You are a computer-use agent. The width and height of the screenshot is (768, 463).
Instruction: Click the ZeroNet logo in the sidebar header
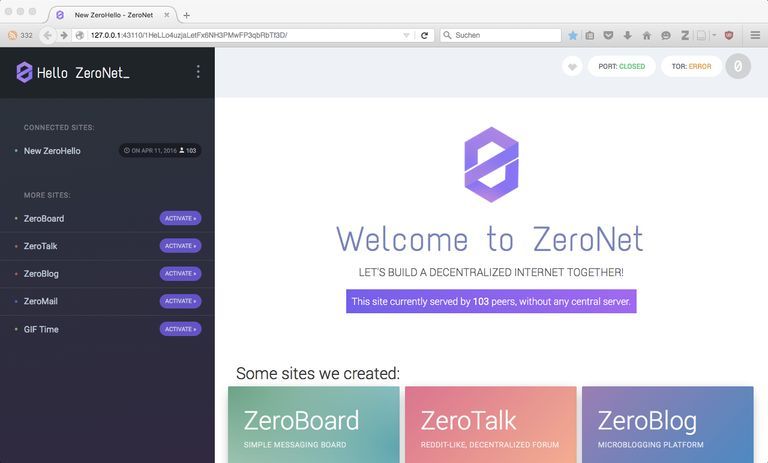pos(24,73)
